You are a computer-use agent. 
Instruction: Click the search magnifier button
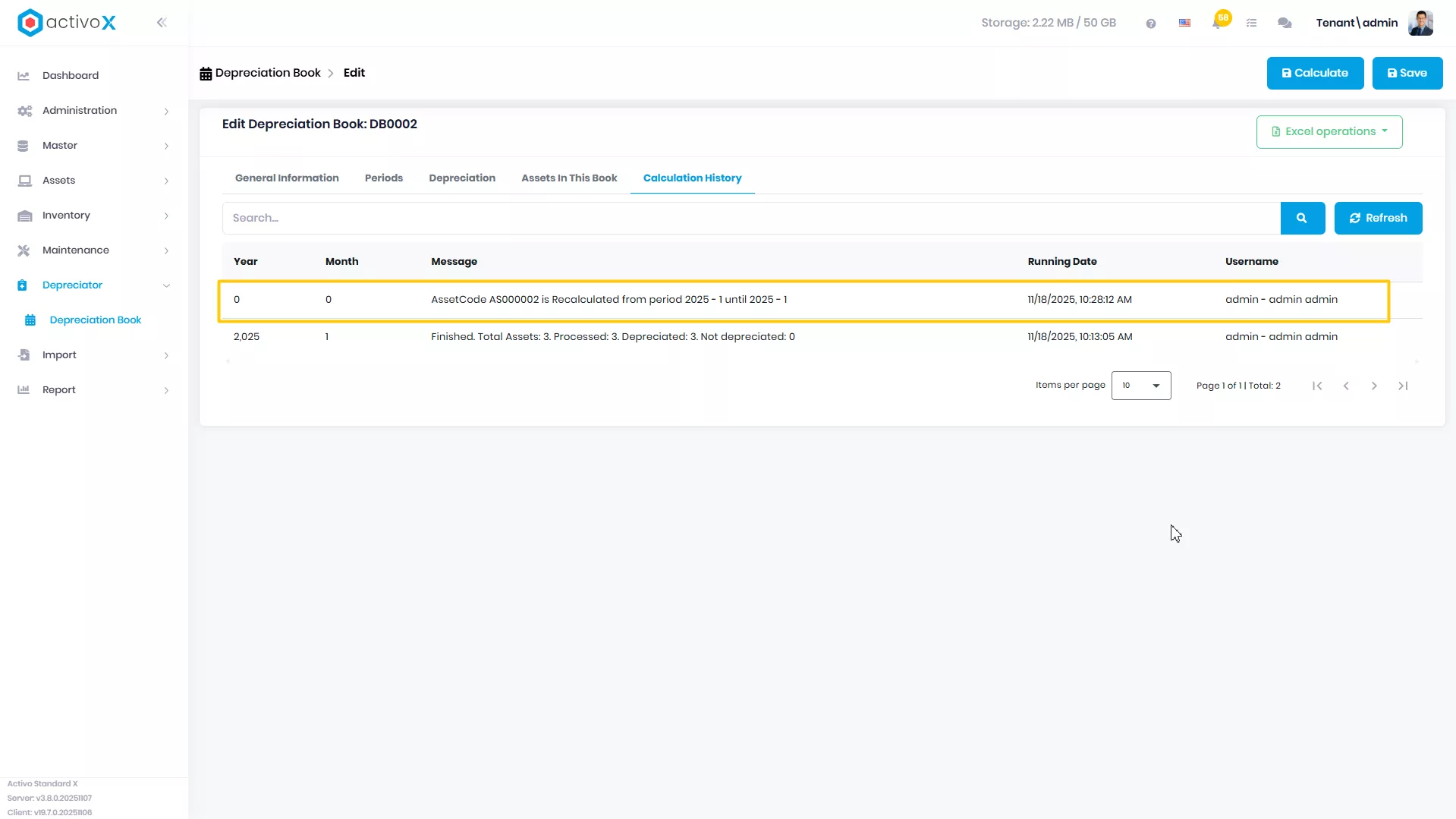pos(1302,219)
